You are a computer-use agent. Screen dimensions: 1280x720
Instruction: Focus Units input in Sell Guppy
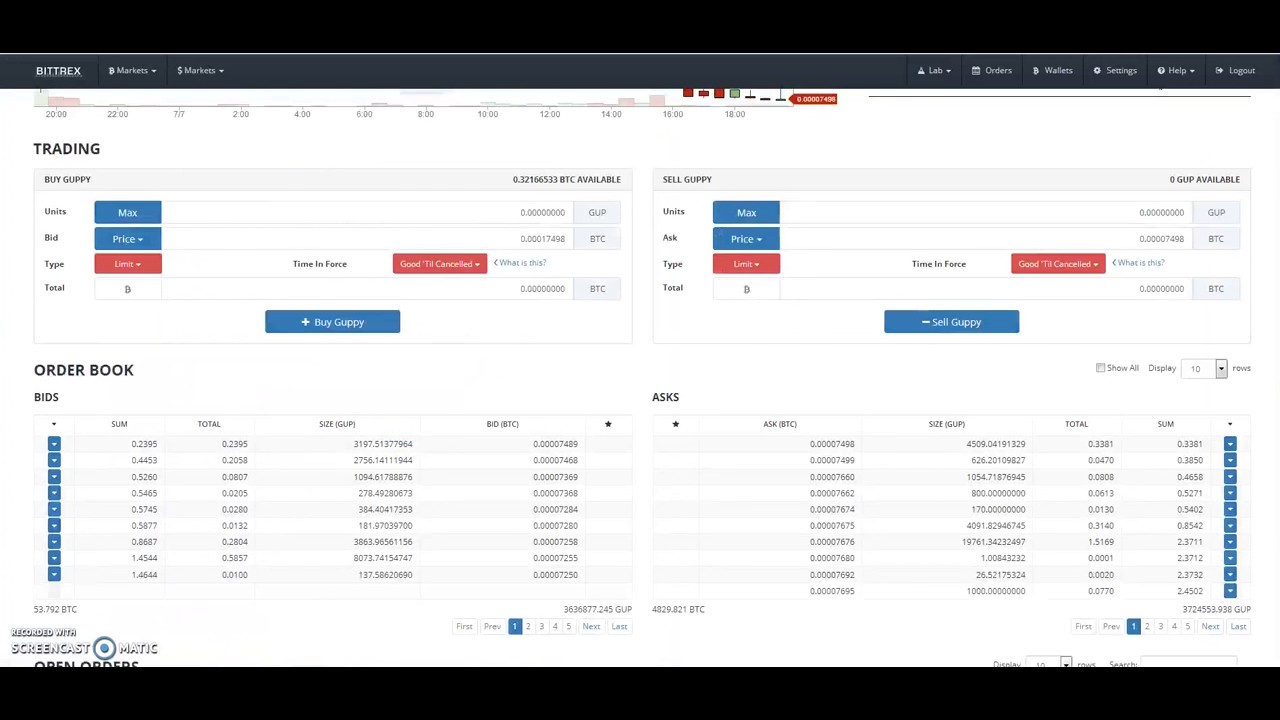(x=985, y=212)
